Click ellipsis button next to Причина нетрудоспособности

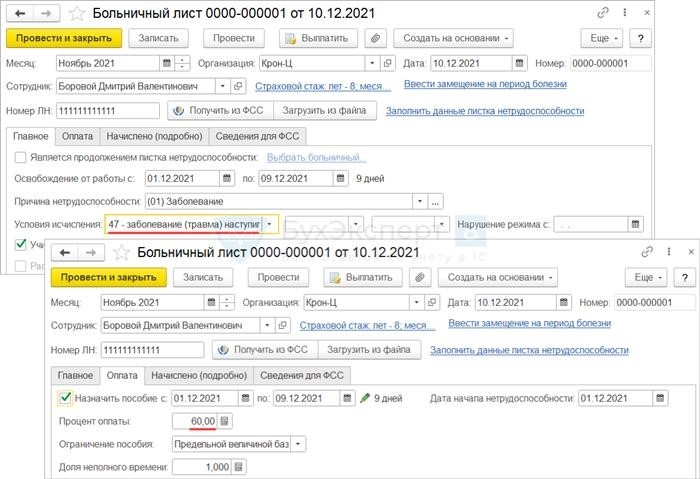435,201
